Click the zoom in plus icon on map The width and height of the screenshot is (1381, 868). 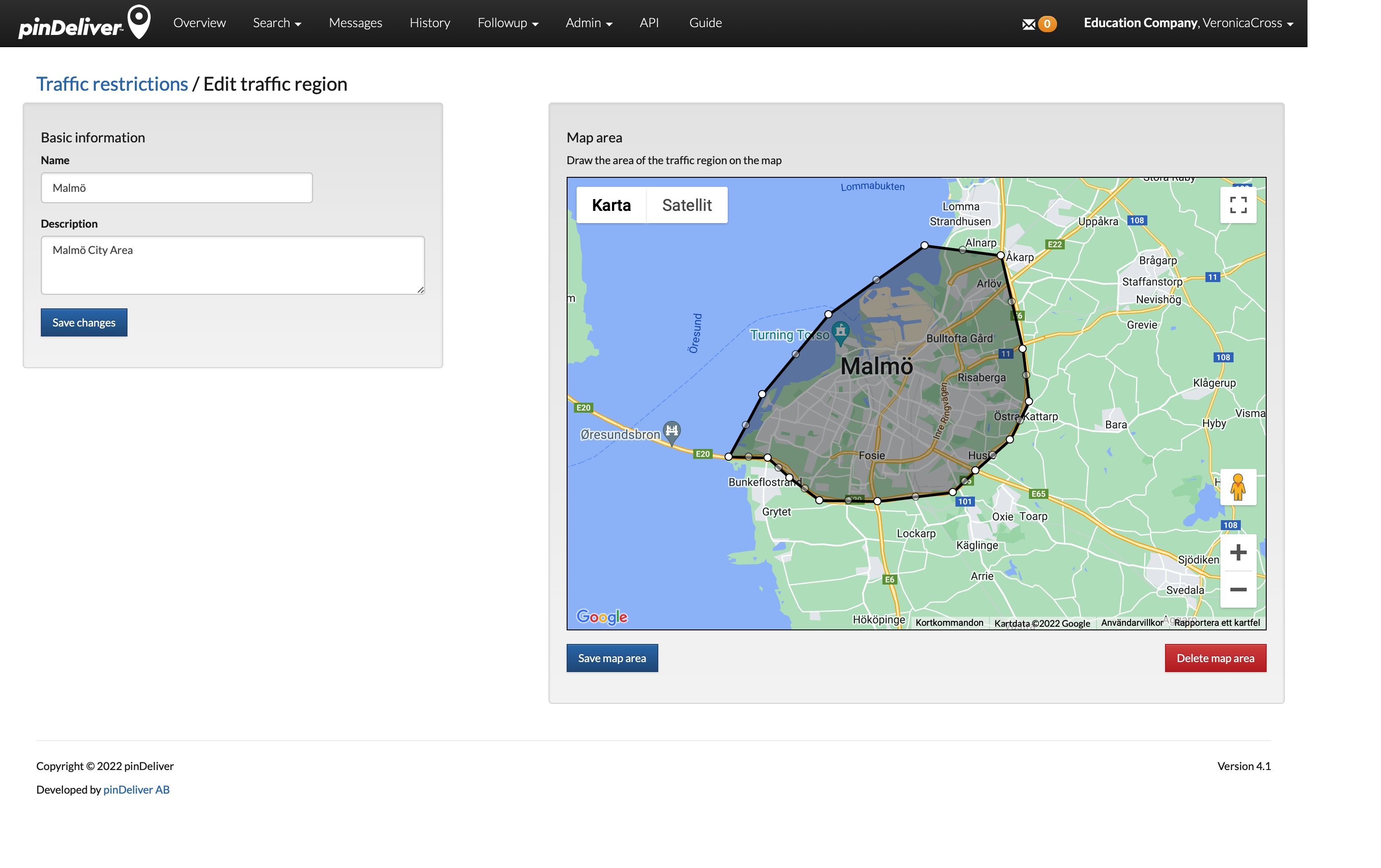click(x=1238, y=552)
